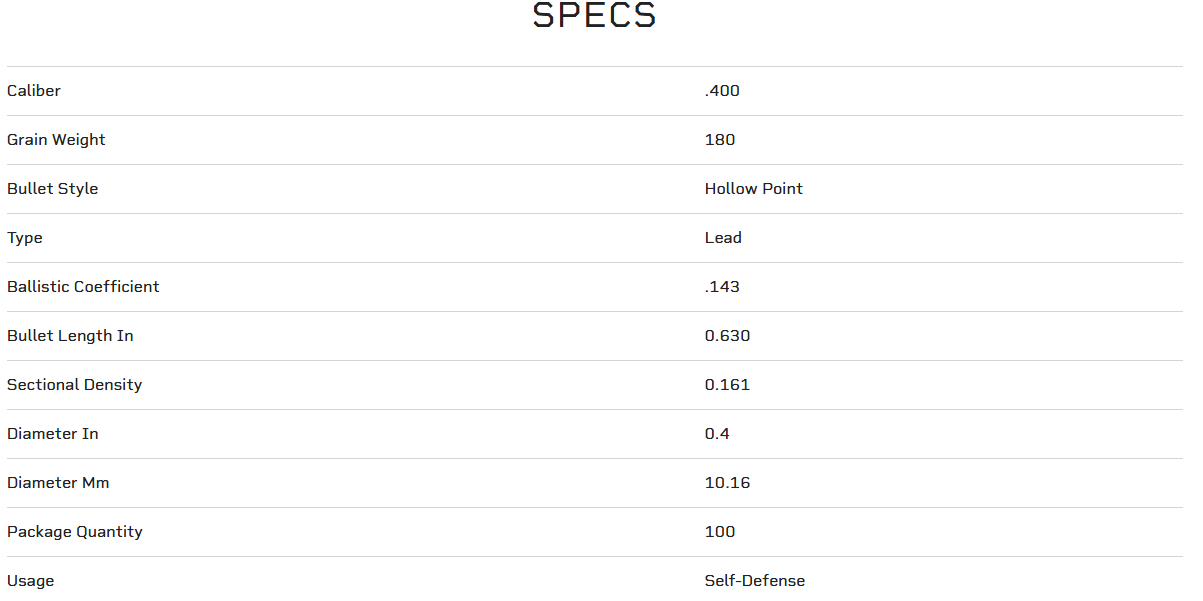Viewport: 1203px width, 601px height.
Task: Select the 100 package quantity value
Action: click(720, 532)
